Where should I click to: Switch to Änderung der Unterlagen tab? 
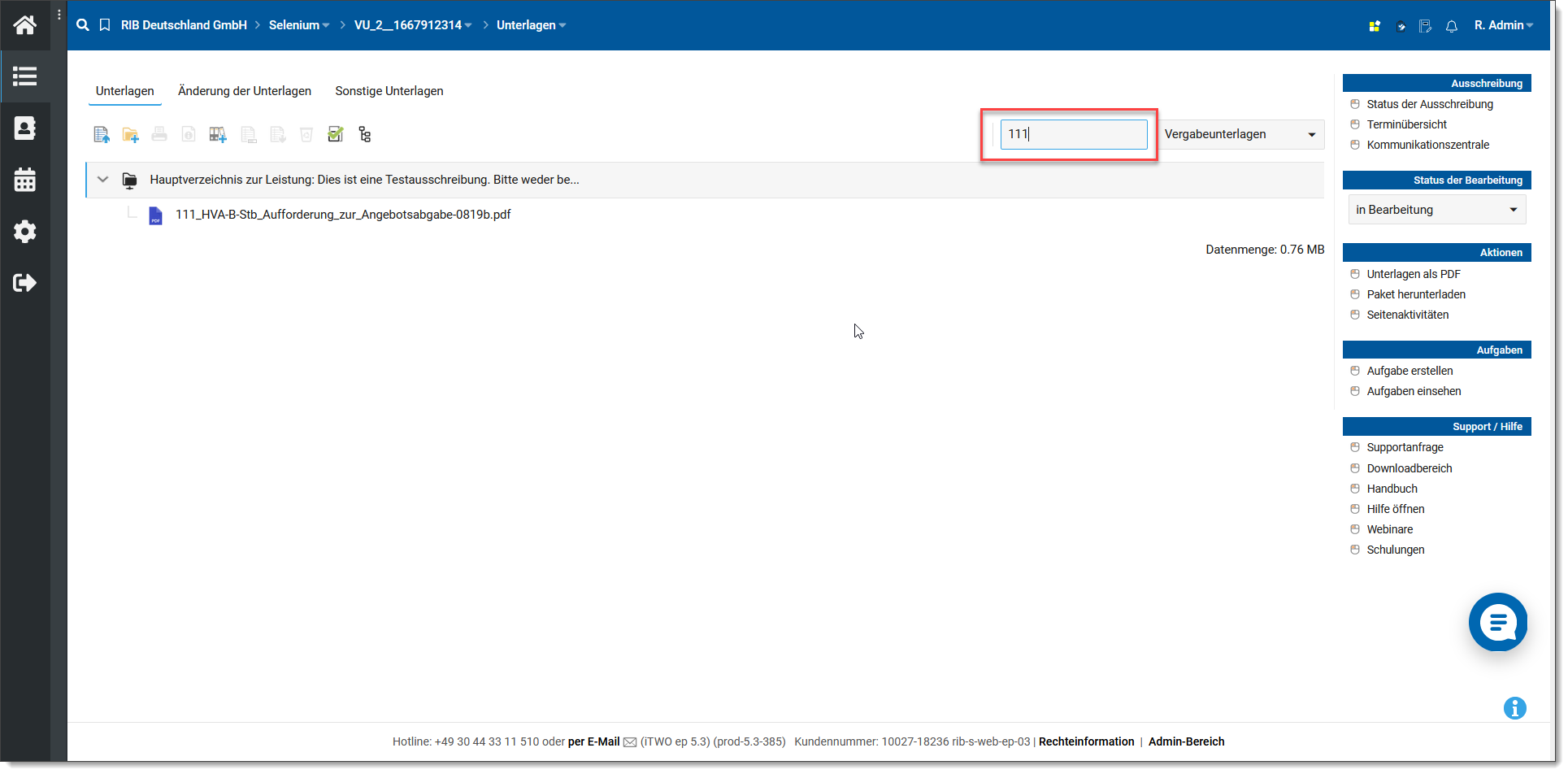(244, 91)
